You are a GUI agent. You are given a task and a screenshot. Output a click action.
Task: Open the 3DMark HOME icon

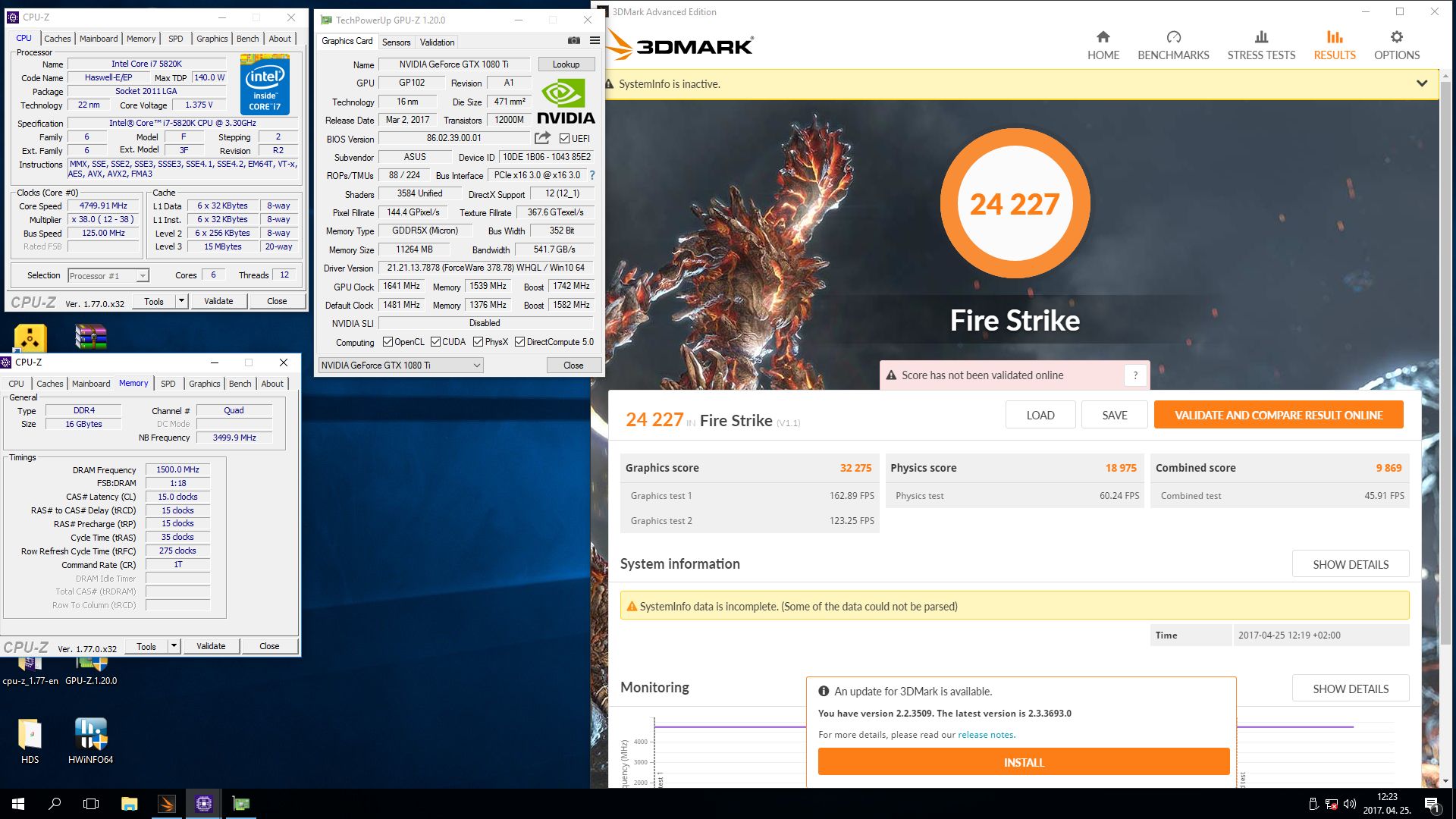[1103, 37]
